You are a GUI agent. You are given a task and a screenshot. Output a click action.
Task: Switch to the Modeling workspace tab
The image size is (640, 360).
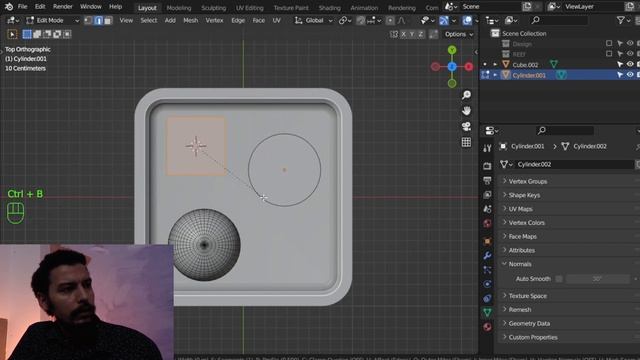click(x=179, y=8)
